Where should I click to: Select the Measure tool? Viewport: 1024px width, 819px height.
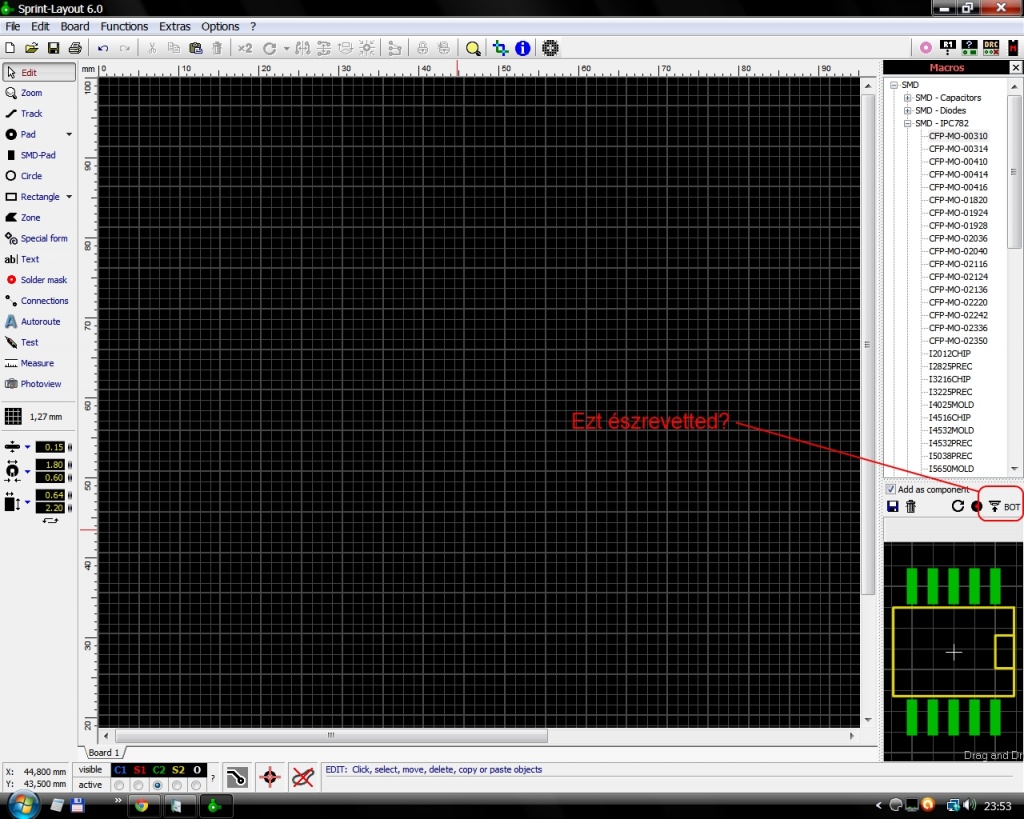(x=39, y=363)
